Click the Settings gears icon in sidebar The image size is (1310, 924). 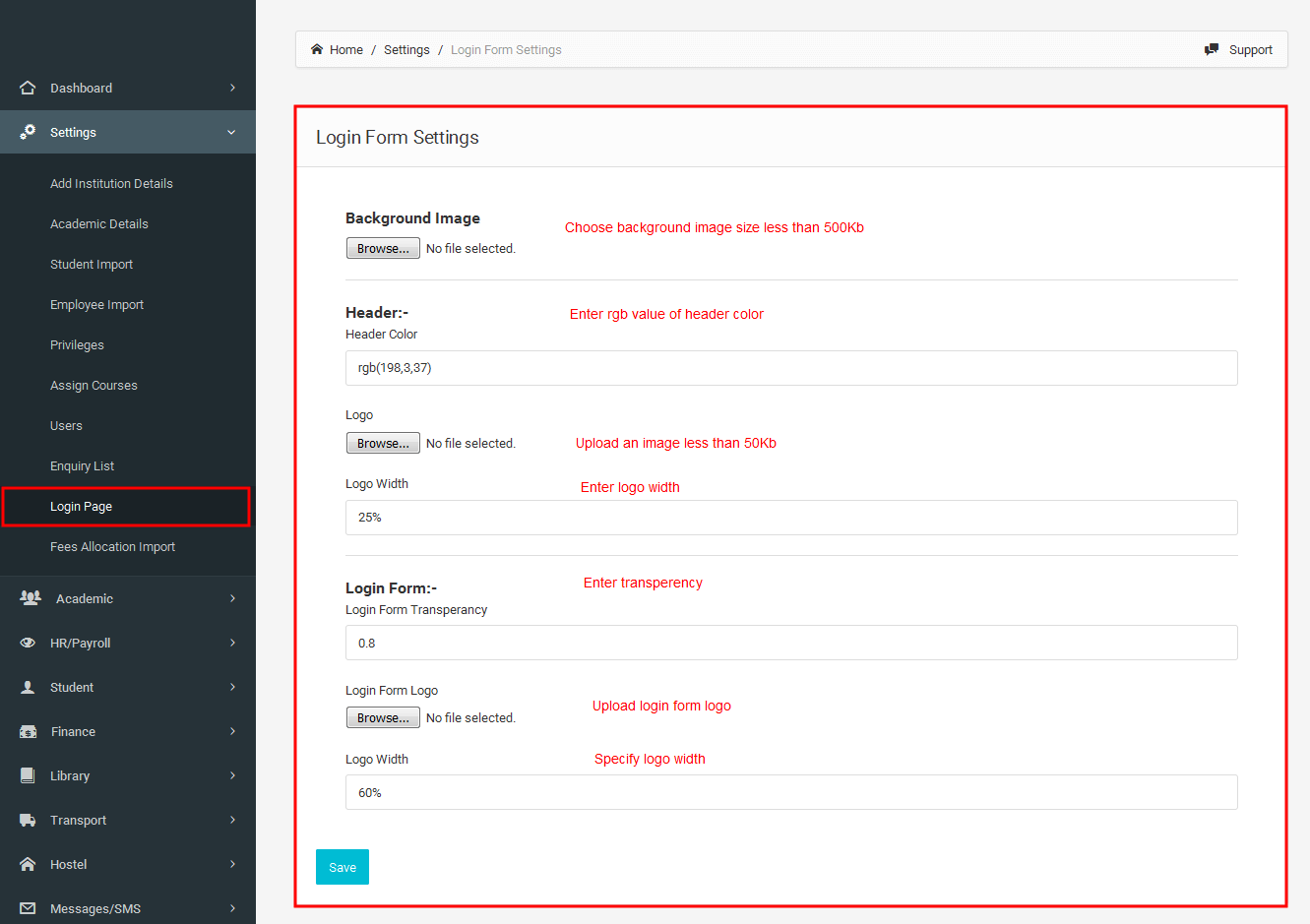click(x=28, y=132)
